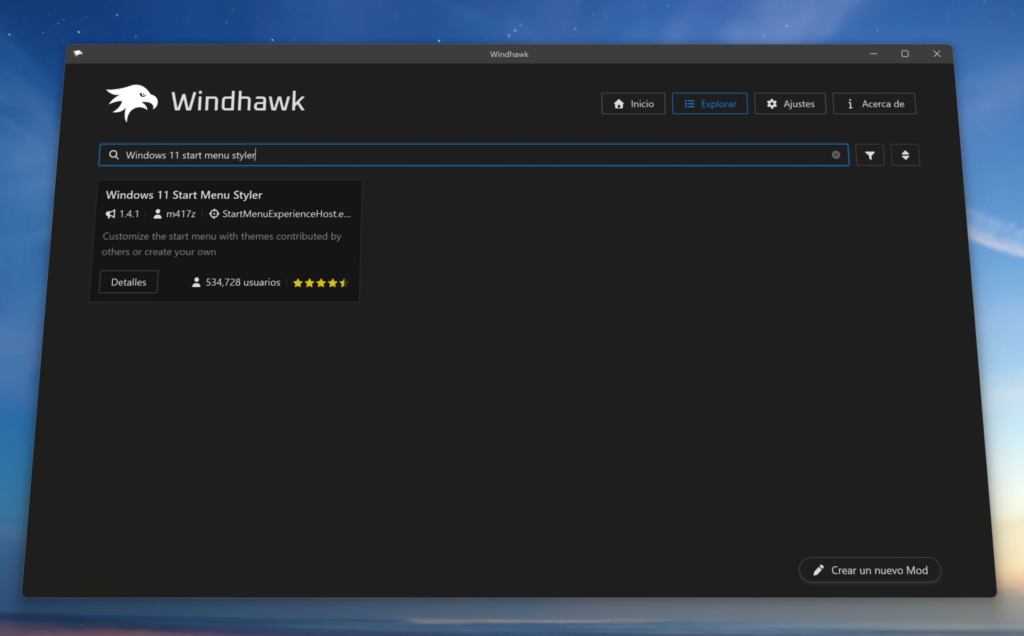This screenshot has width=1024, height=636.
Task: Open the Acerca de tab
Action: [x=874, y=104]
